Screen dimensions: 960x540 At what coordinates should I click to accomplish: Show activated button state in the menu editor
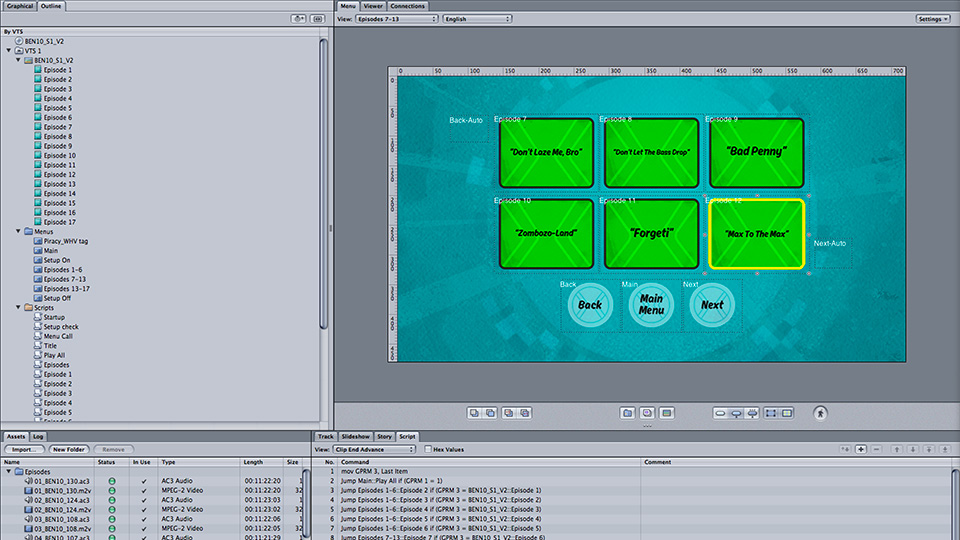[x=752, y=413]
